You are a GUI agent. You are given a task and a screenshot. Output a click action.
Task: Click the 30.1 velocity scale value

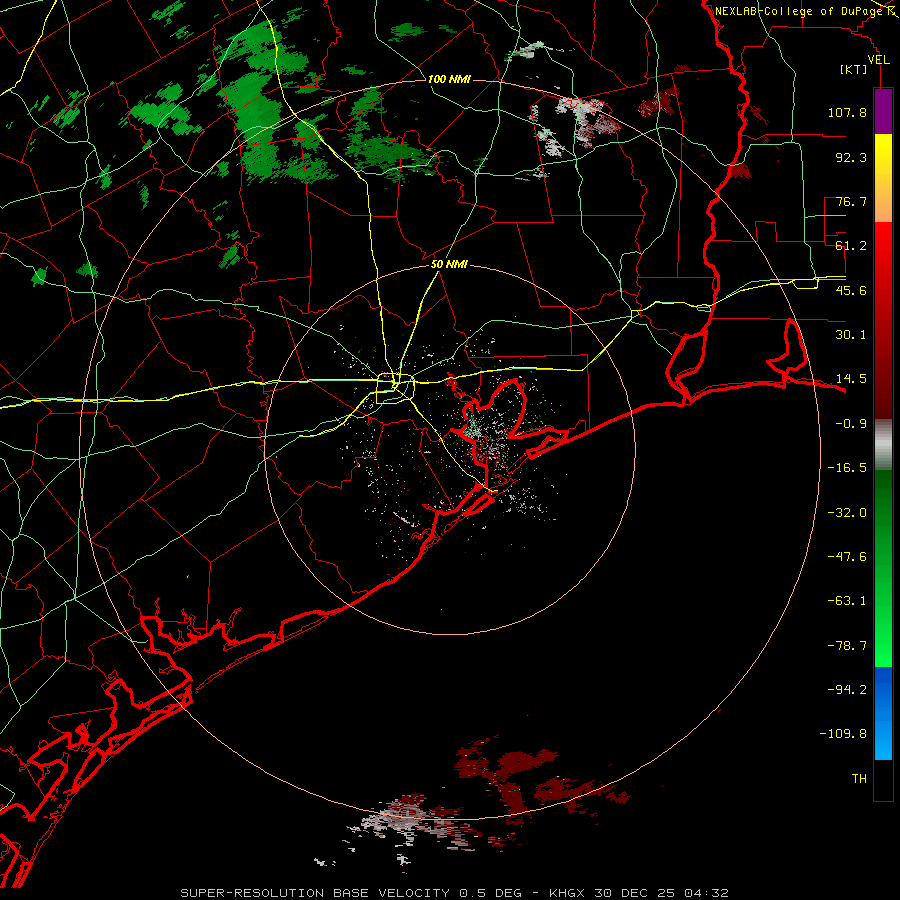[x=851, y=335]
